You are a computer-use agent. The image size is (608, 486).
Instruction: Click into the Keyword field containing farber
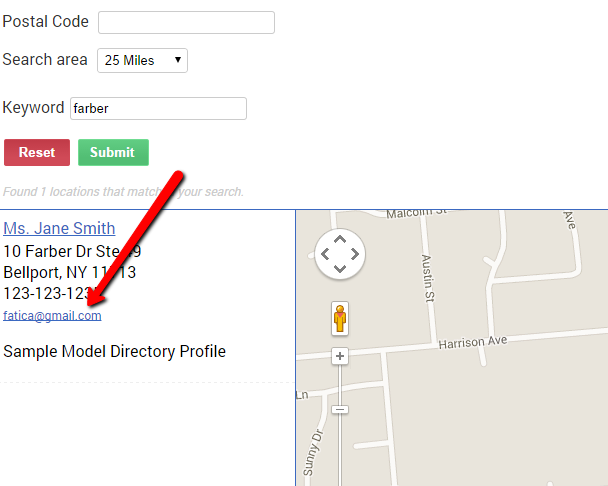(158, 108)
